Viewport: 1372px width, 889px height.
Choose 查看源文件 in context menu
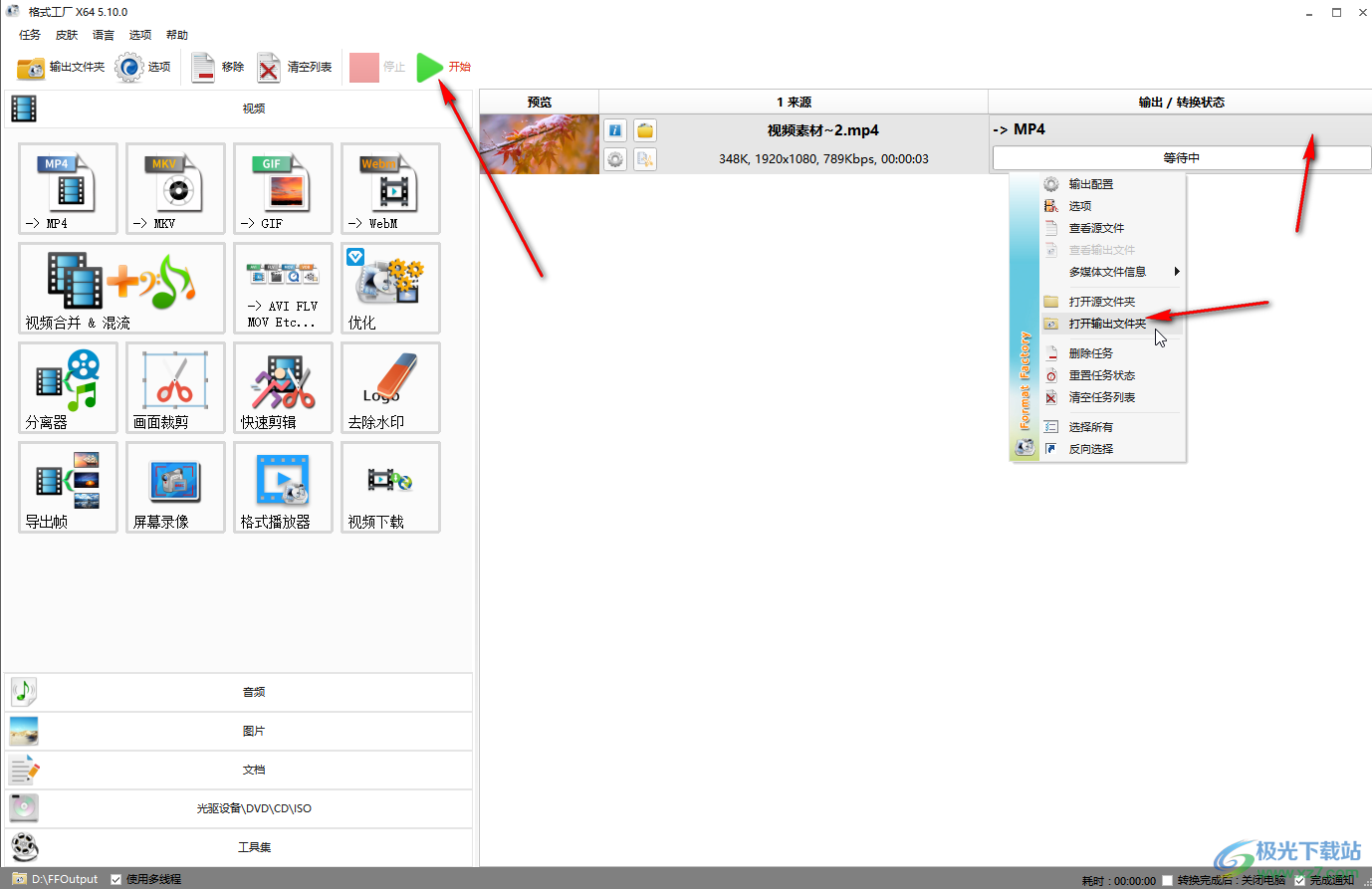(x=1112, y=228)
